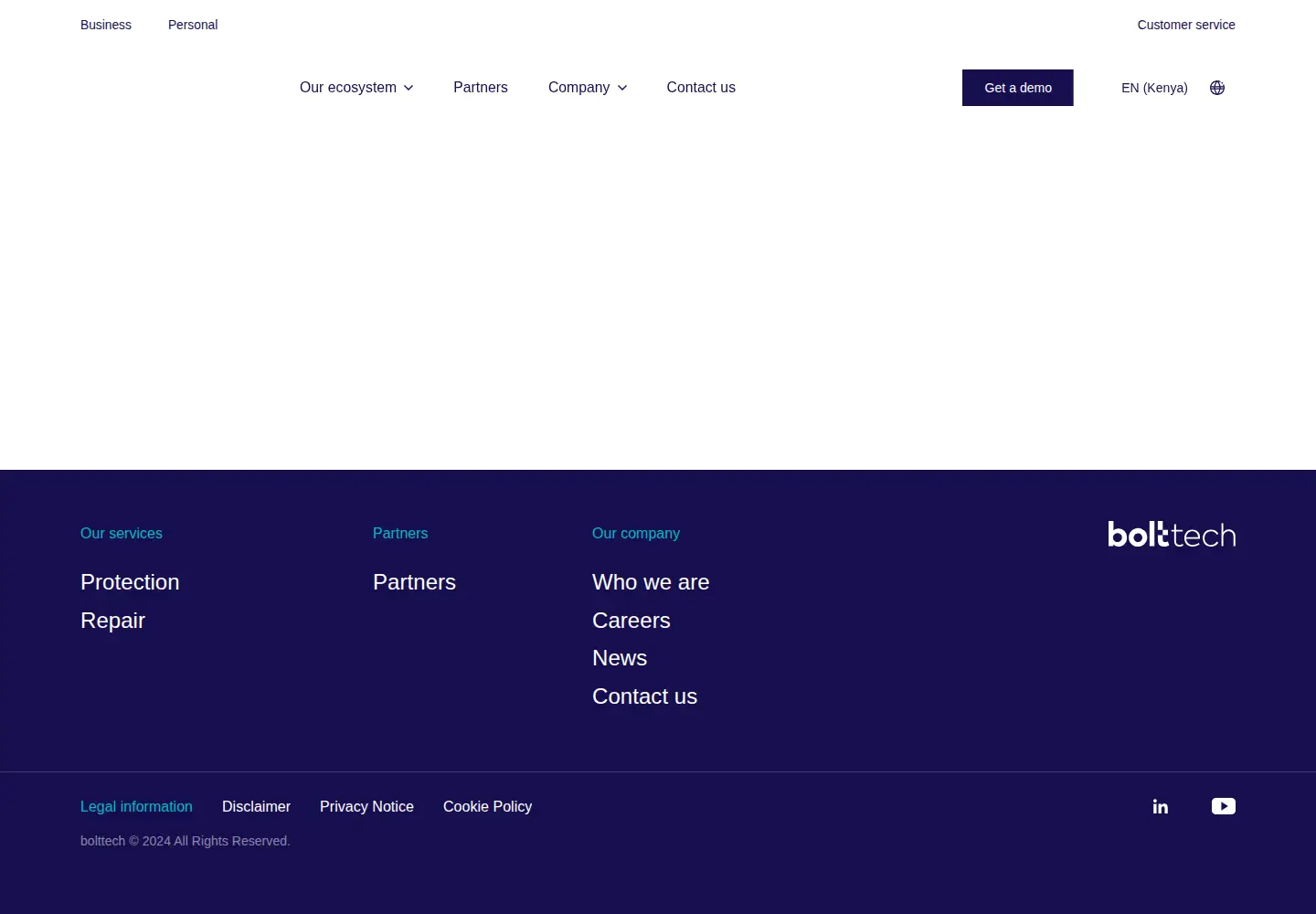The width and height of the screenshot is (1316, 914).
Task: Expand the Company dropdown menu
Action: pos(588,88)
